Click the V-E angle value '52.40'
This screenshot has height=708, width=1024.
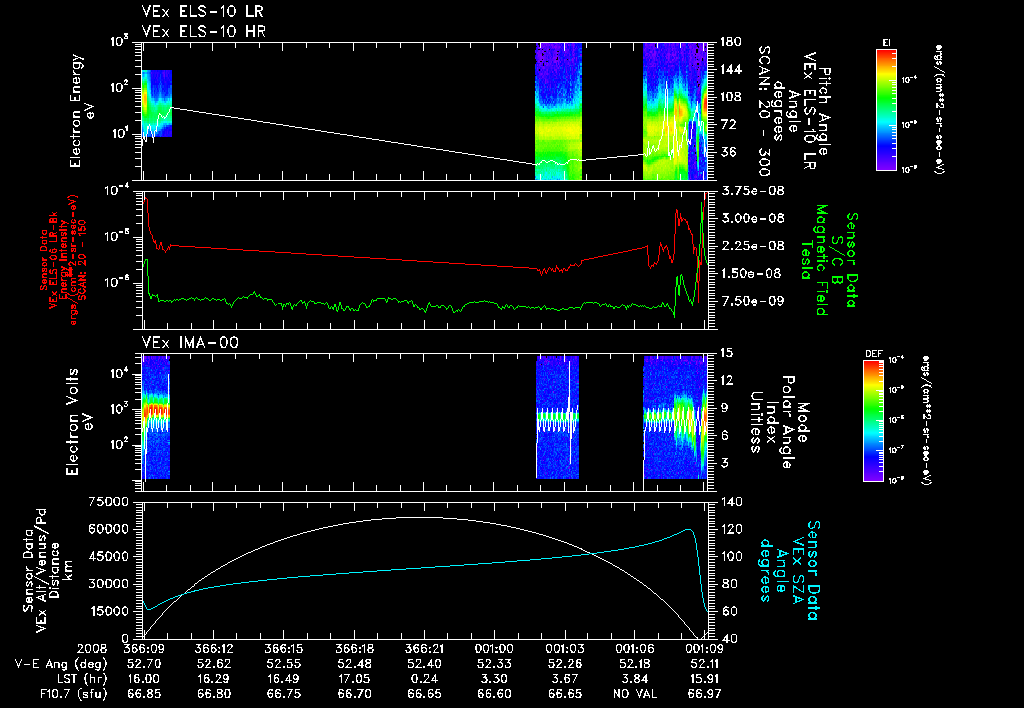coord(424,664)
